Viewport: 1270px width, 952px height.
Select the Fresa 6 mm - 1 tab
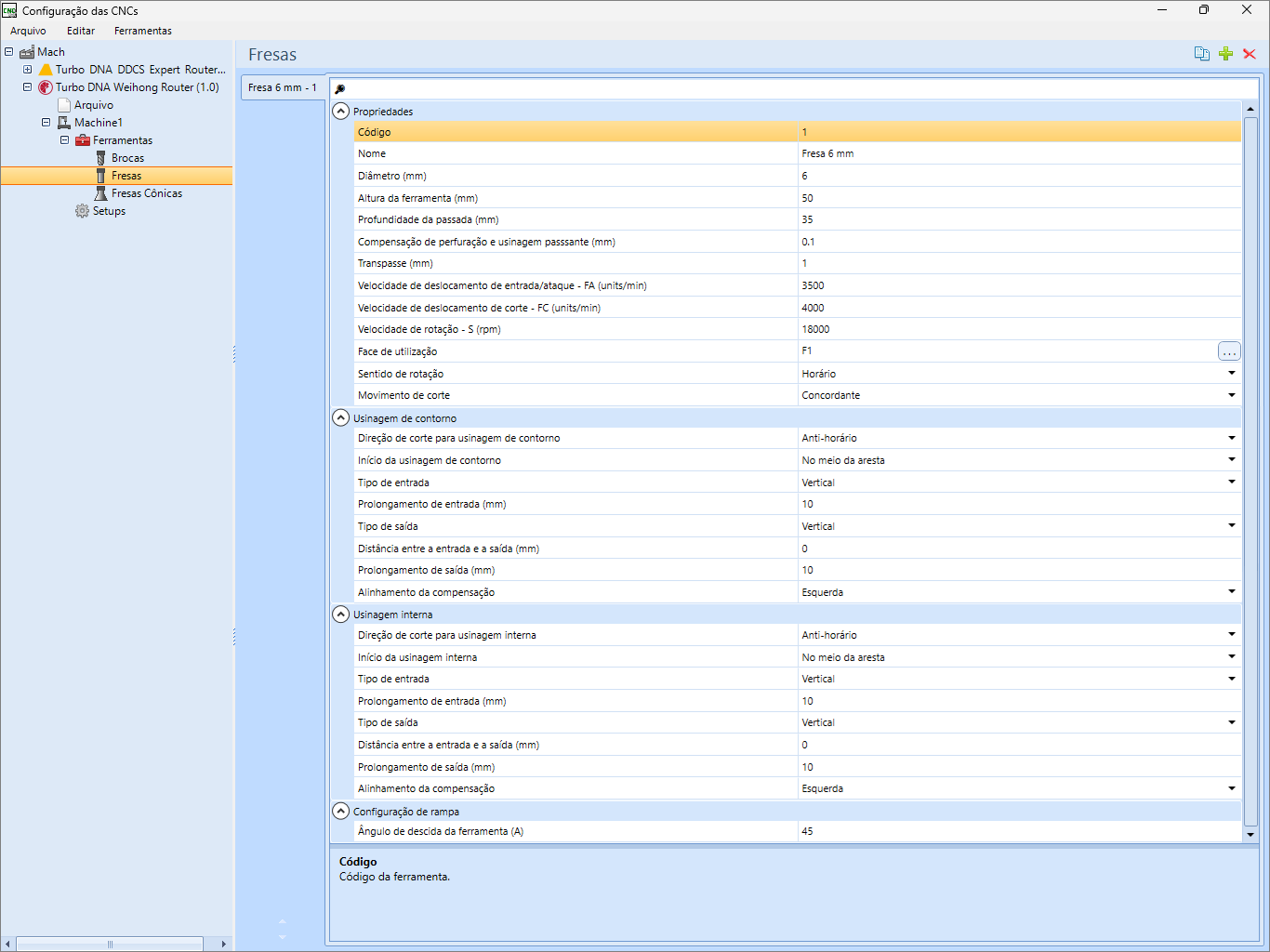coord(283,87)
